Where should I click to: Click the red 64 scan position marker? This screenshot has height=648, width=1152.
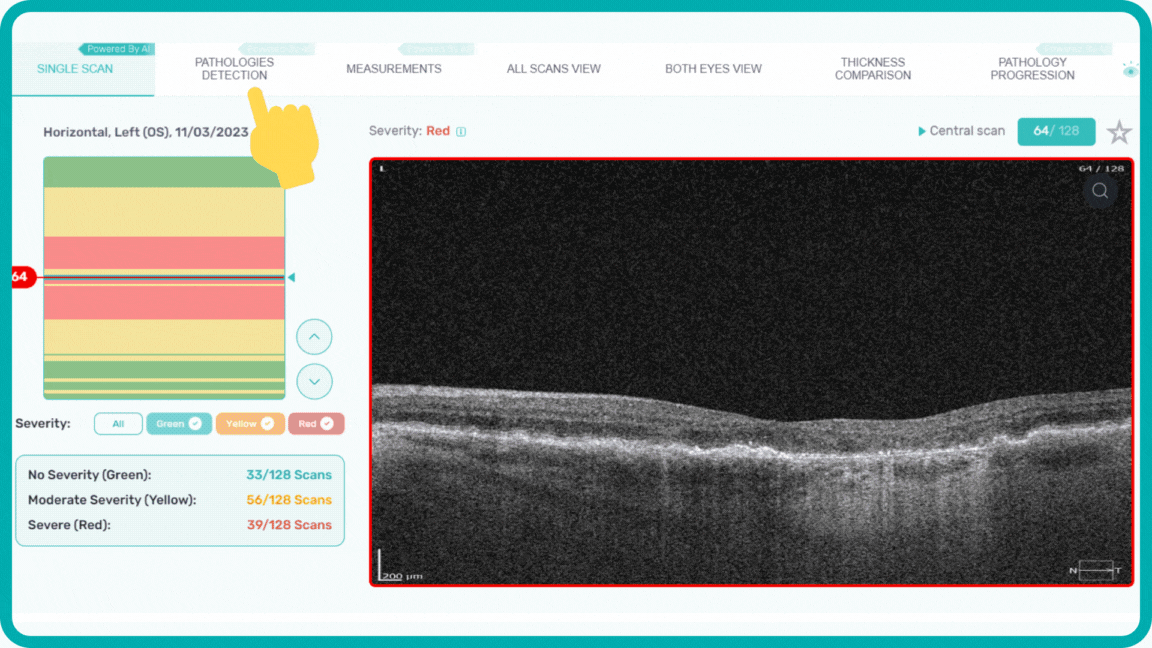point(21,277)
